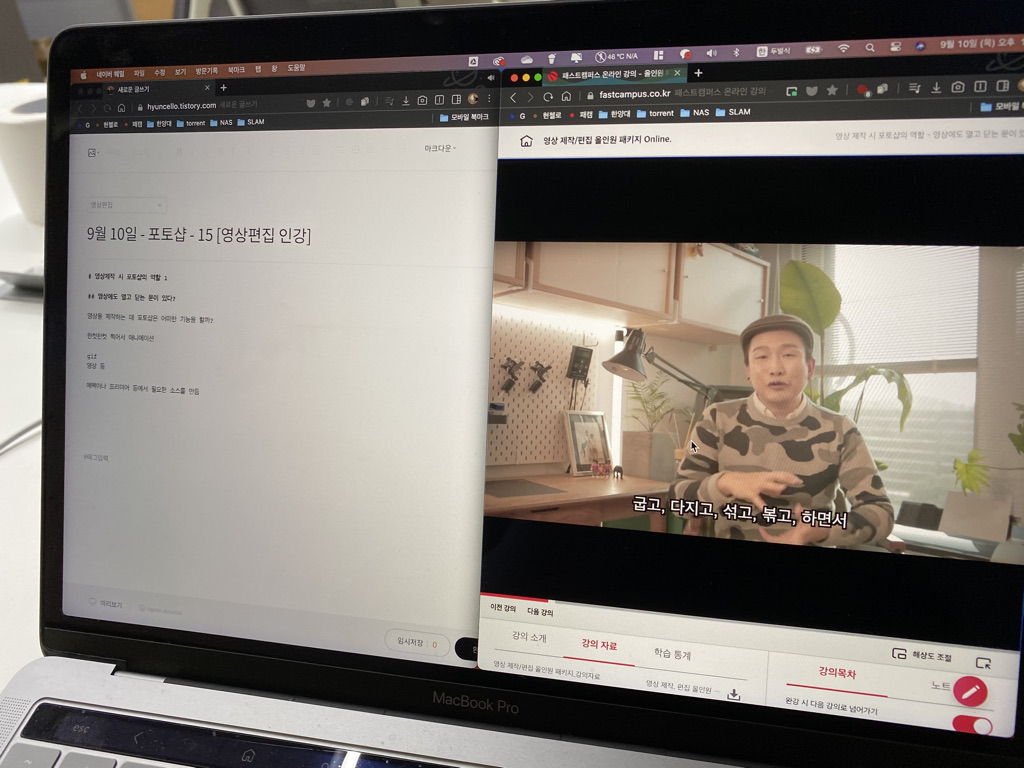Toggle 완강 시 다음 강의로 넘어가기 switch
This screenshot has height=768, width=1024.
[972, 724]
